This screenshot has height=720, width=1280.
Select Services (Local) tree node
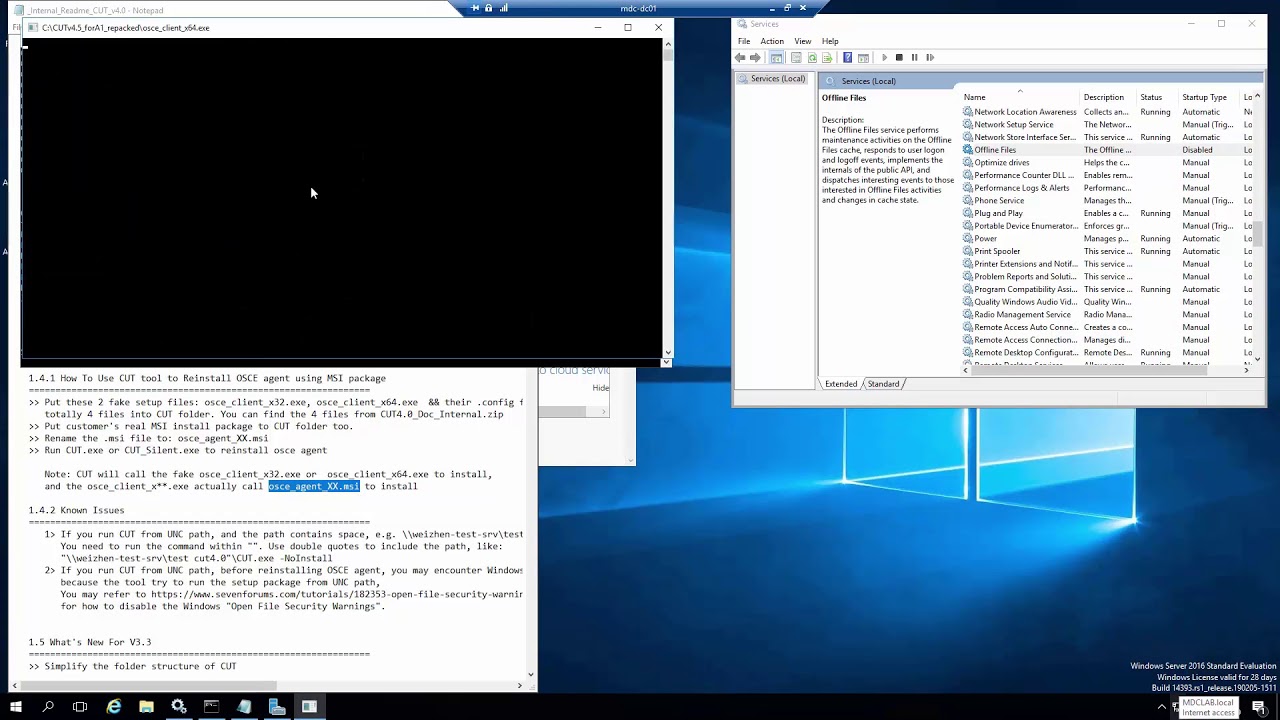coord(772,79)
